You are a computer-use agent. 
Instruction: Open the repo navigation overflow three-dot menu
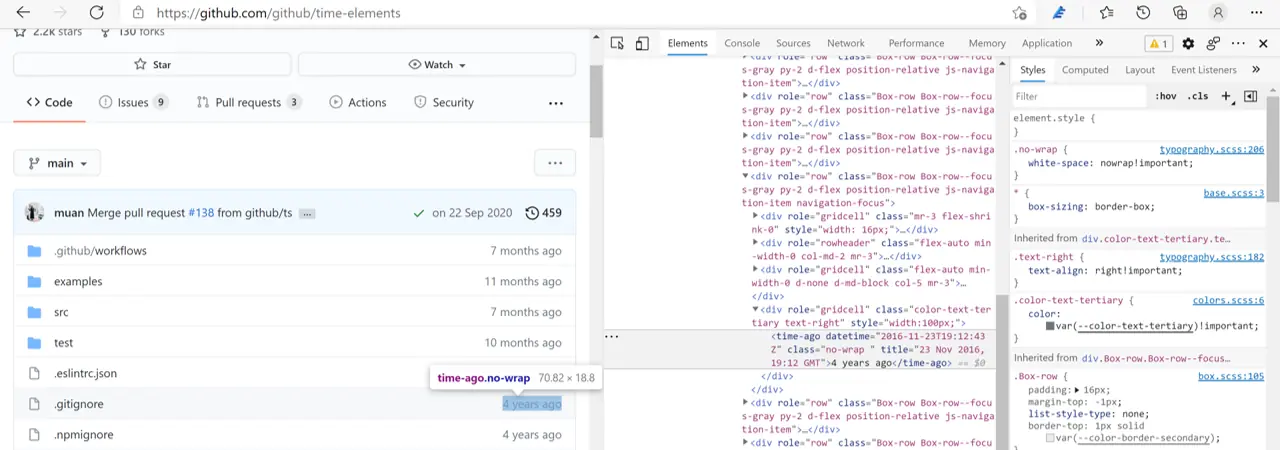tap(555, 102)
